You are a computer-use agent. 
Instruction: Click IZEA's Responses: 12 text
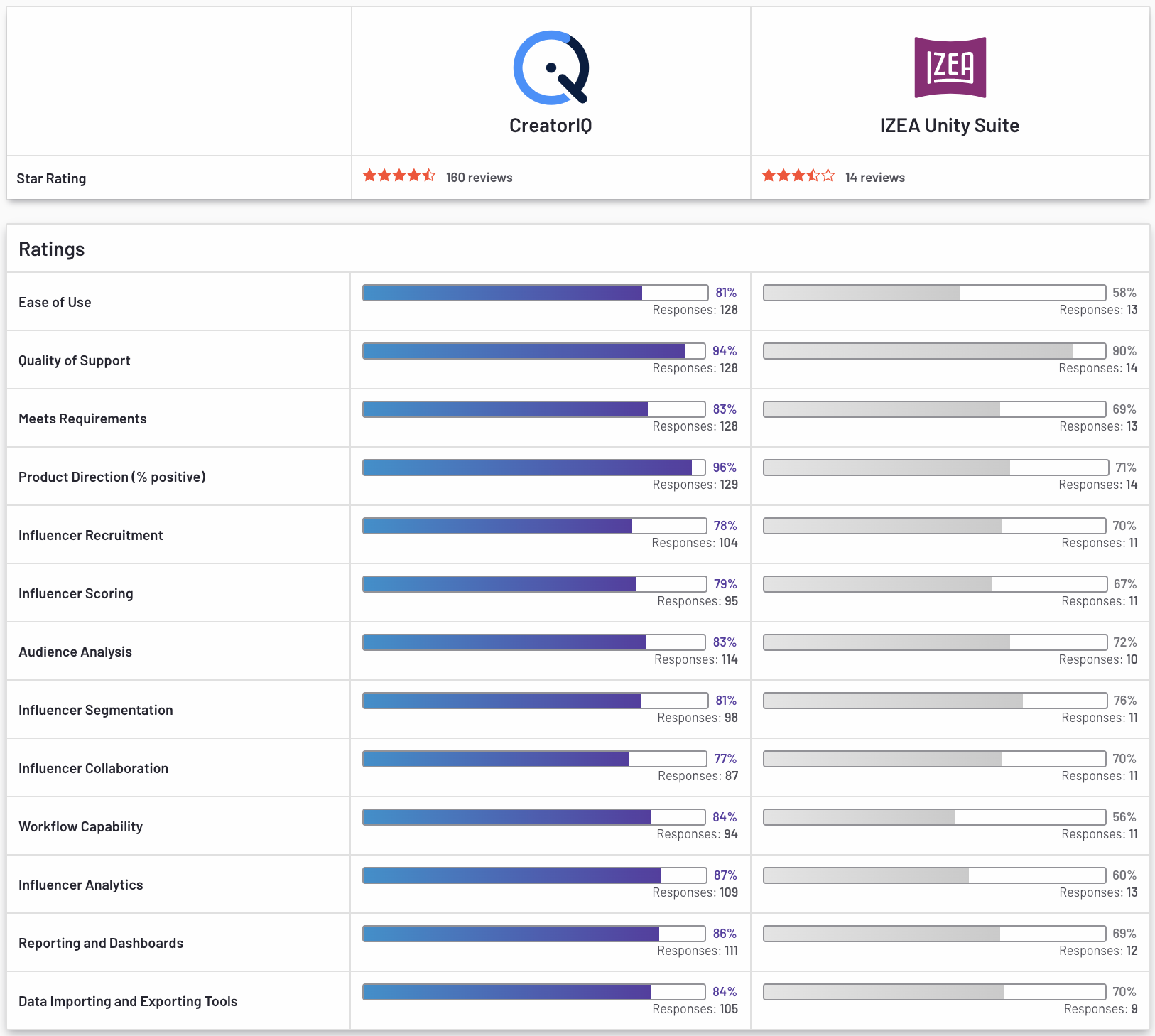pyautogui.click(x=1098, y=951)
